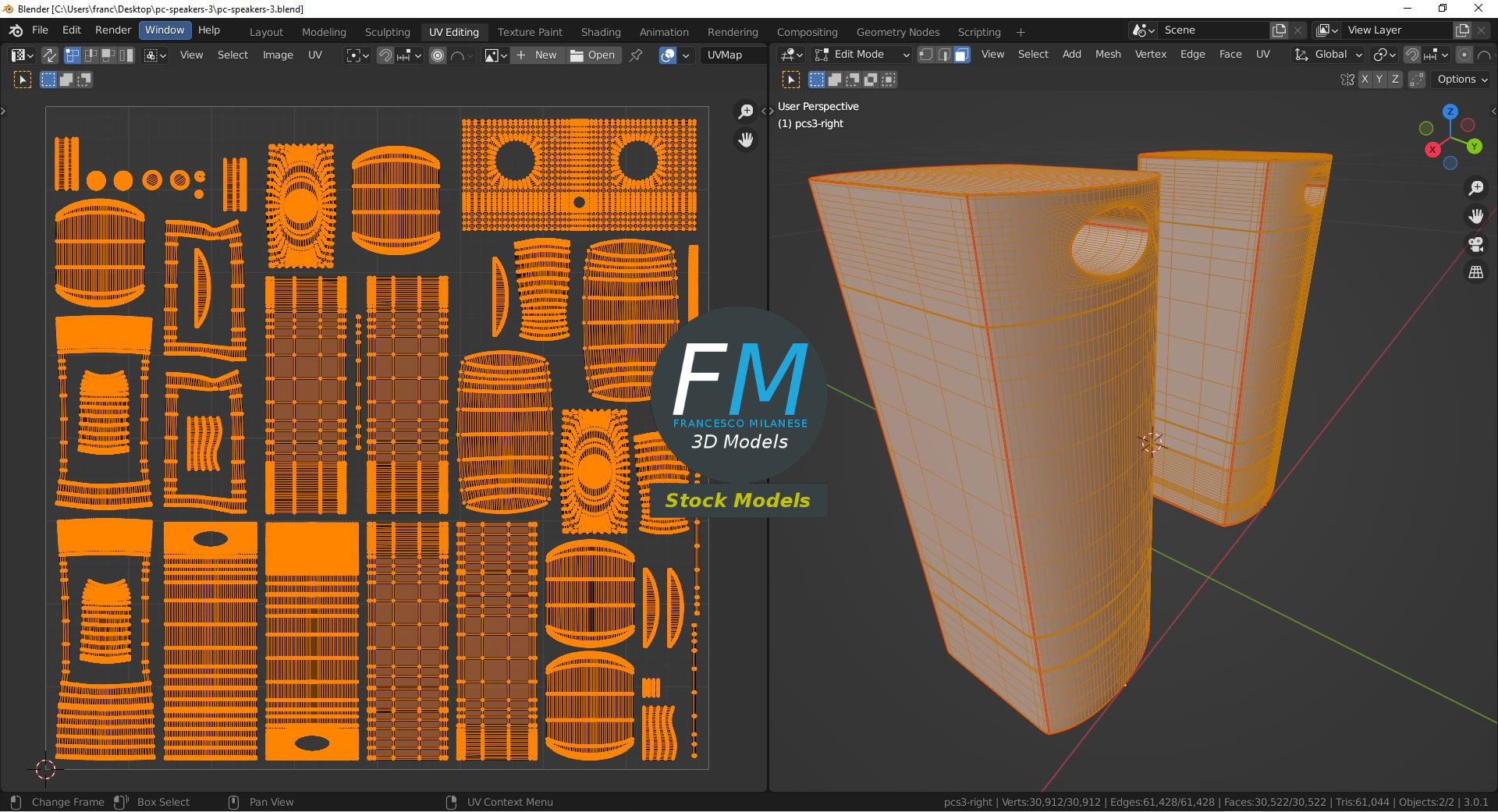
Task: Click the UV editor zoom magnifier icon
Action: point(746,112)
